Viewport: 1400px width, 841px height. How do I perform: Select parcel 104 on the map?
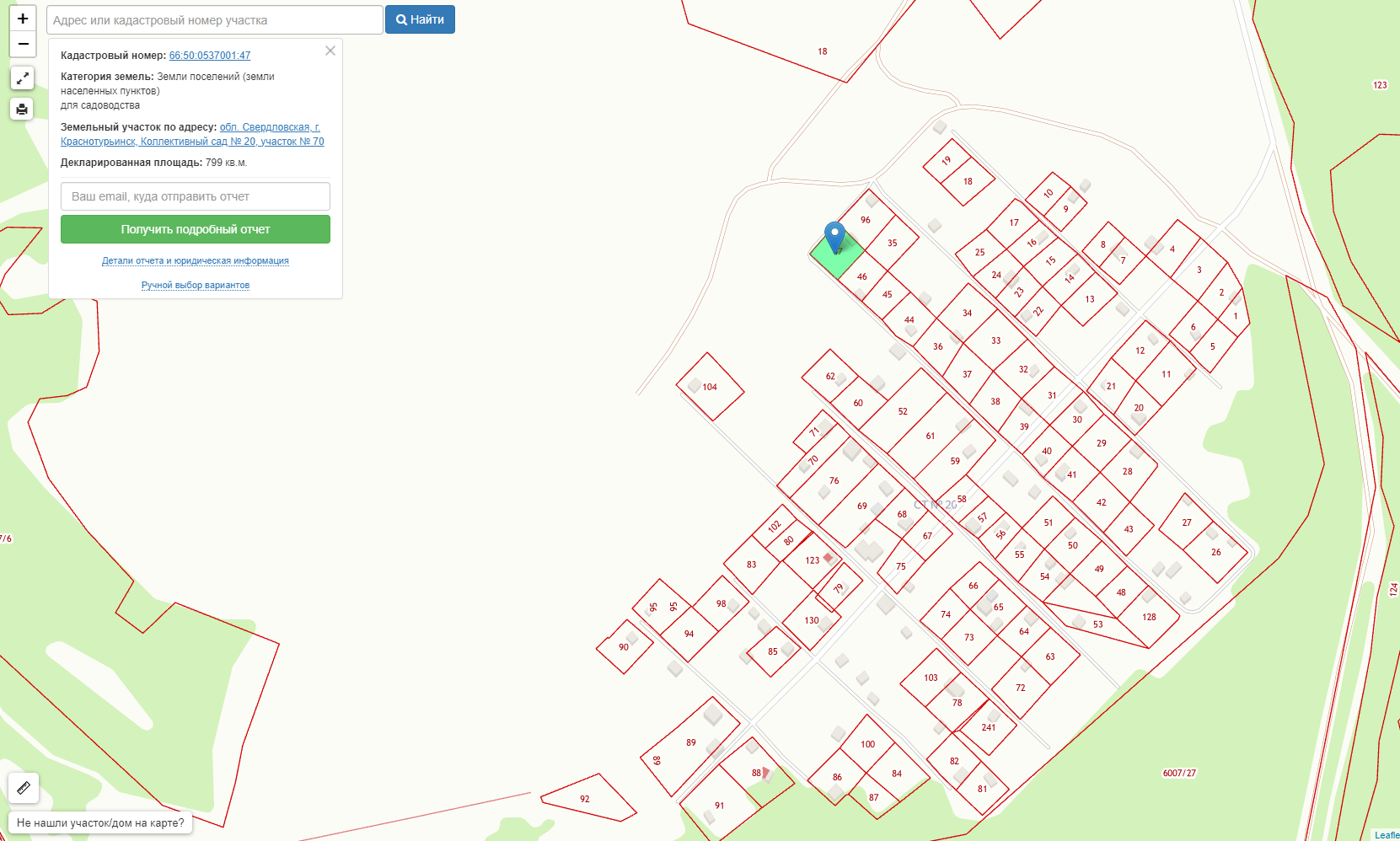tap(710, 387)
